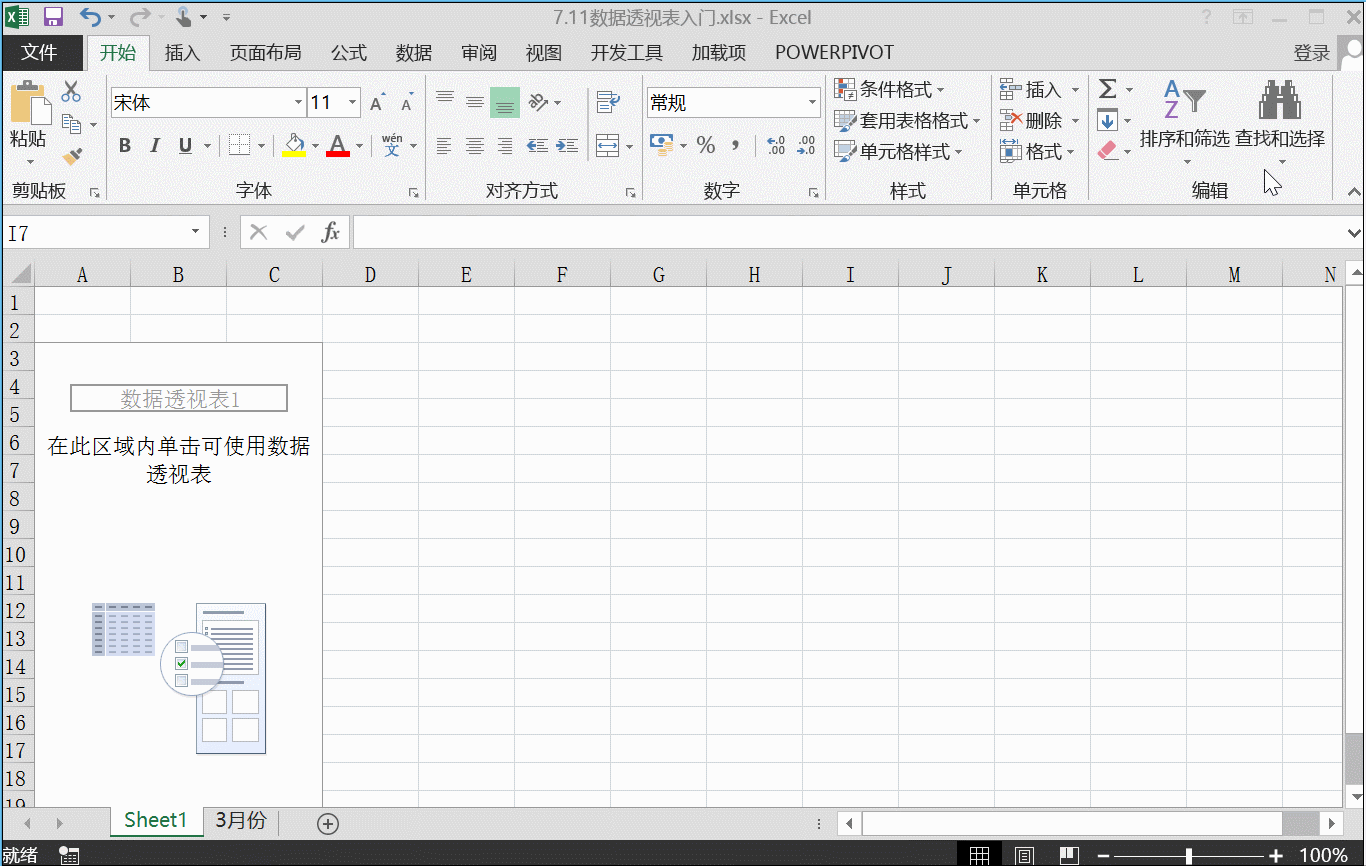1366x866 pixels.
Task: Select the Format Painter brush icon
Action: click(72, 155)
